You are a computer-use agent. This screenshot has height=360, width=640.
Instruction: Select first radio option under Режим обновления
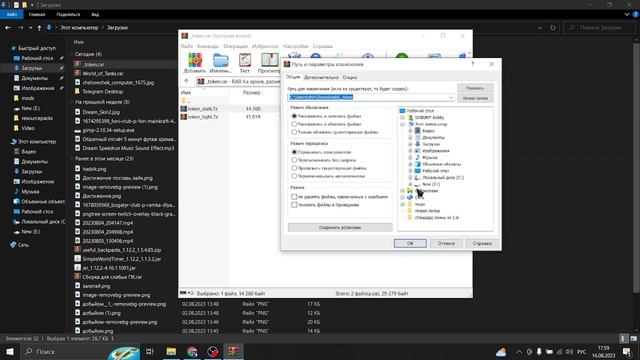(x=294, y=116)
